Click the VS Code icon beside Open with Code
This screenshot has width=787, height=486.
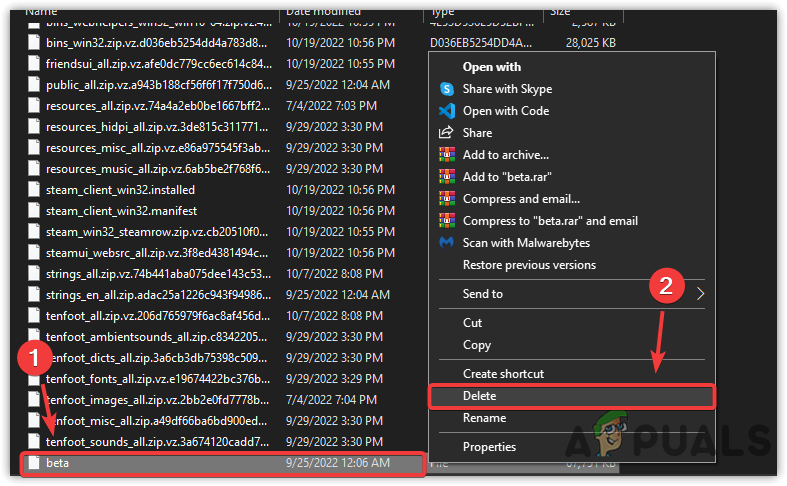point(447,111)
